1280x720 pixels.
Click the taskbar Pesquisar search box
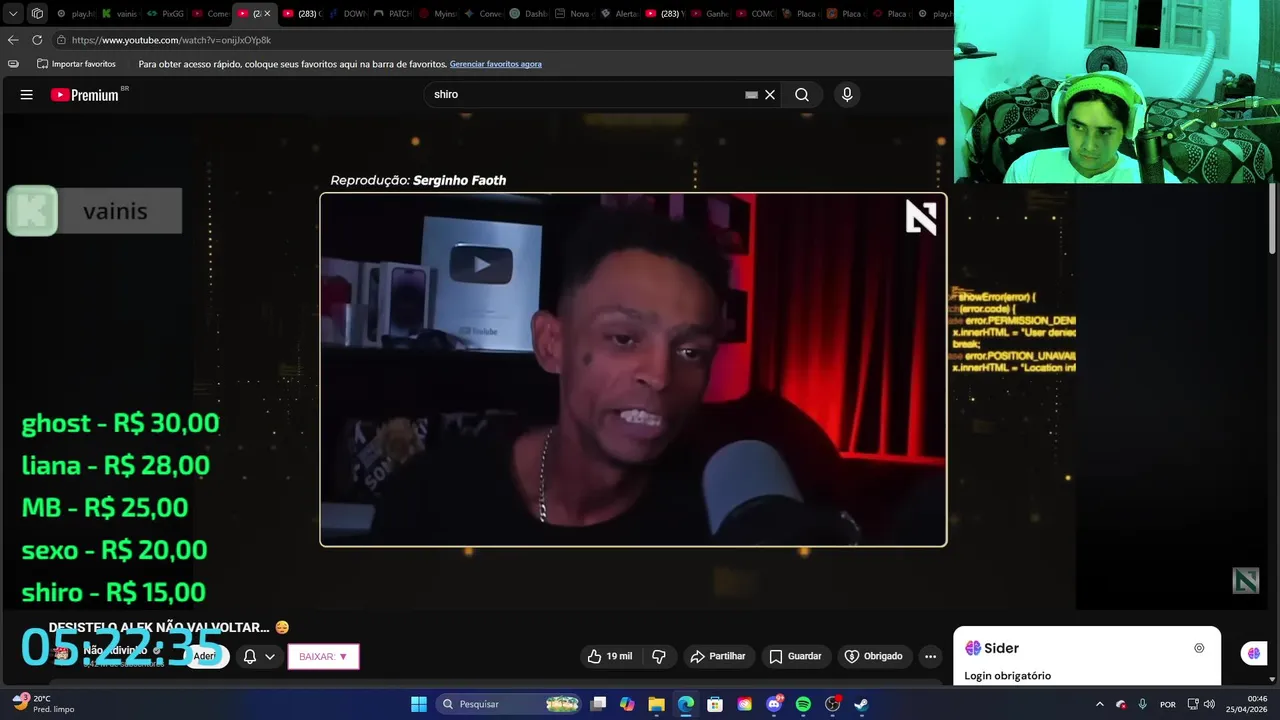(510, 704)
